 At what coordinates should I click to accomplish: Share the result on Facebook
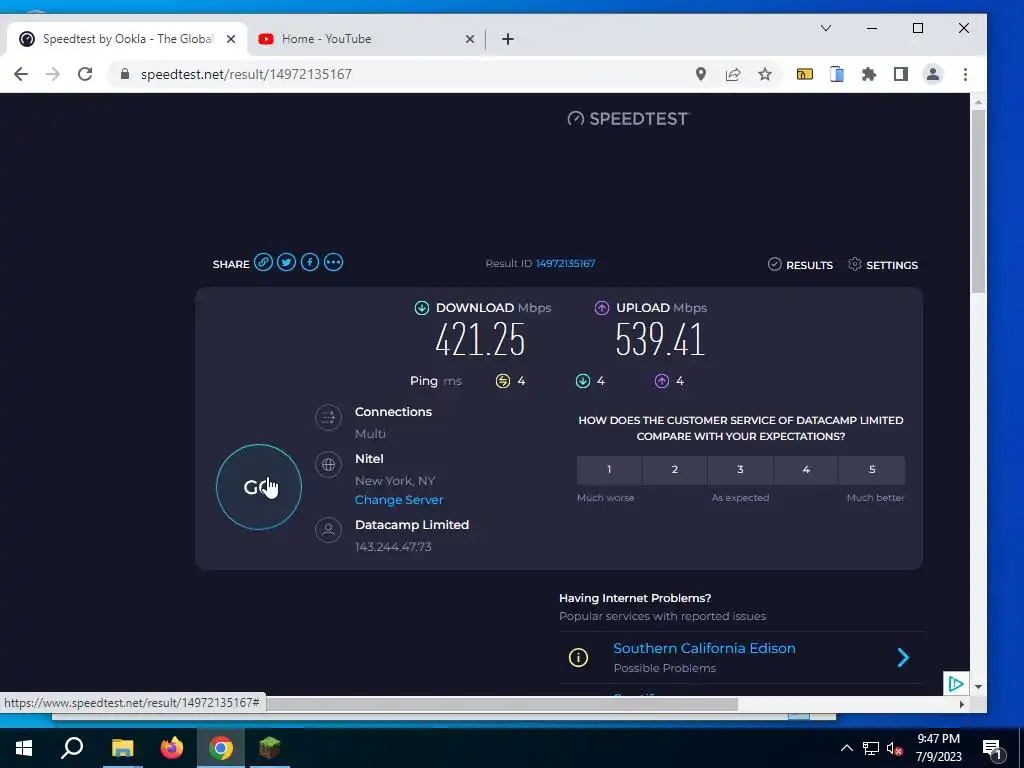pos(310,263)
